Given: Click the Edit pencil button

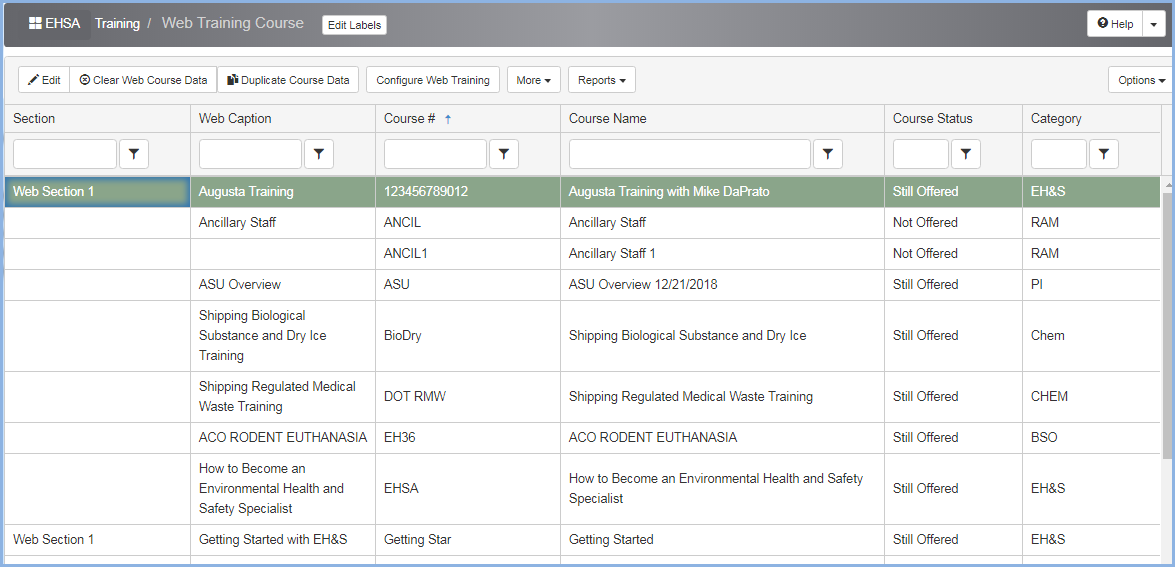Looking at the screenshot, I should (x=44, y=80).
